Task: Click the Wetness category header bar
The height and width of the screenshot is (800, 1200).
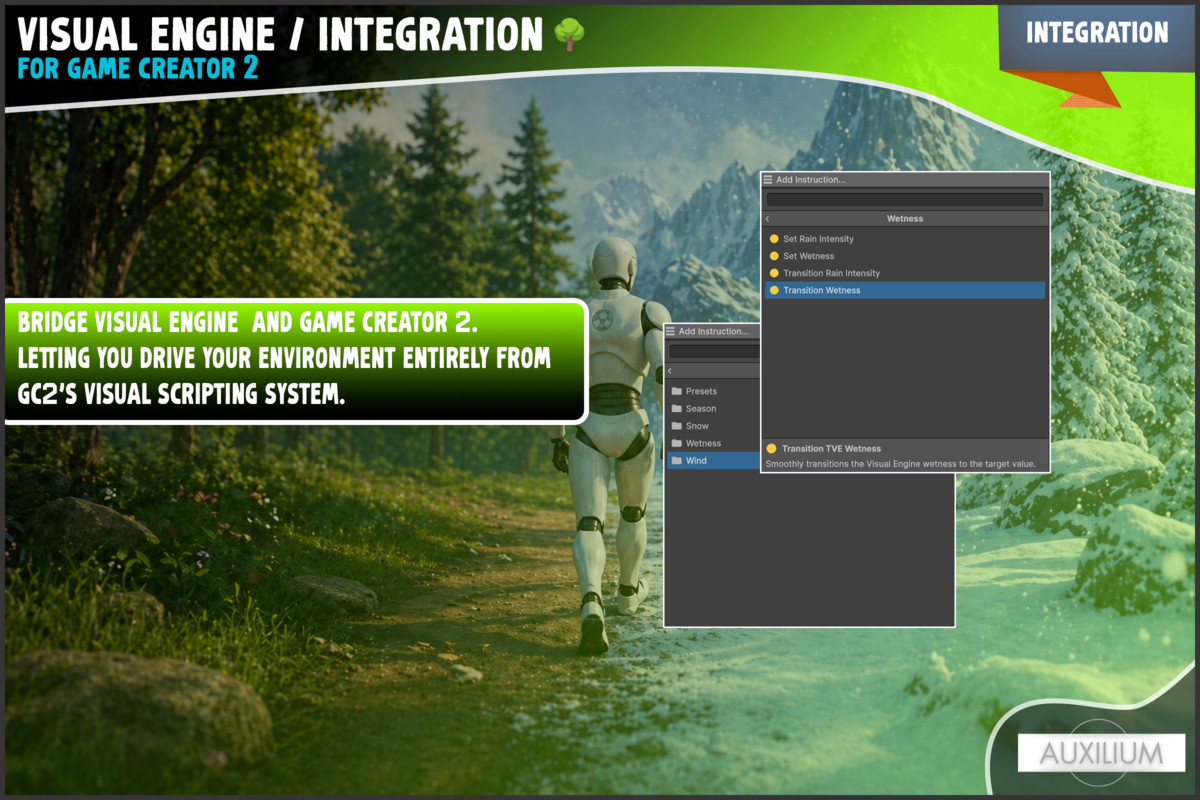Action: (x=905, y=218)
